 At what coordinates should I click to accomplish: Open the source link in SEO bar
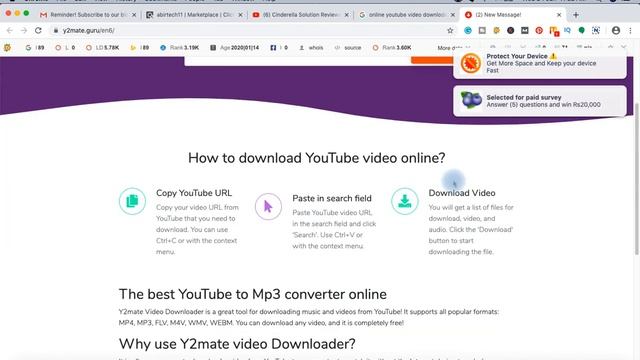click(x=348, y=48)
